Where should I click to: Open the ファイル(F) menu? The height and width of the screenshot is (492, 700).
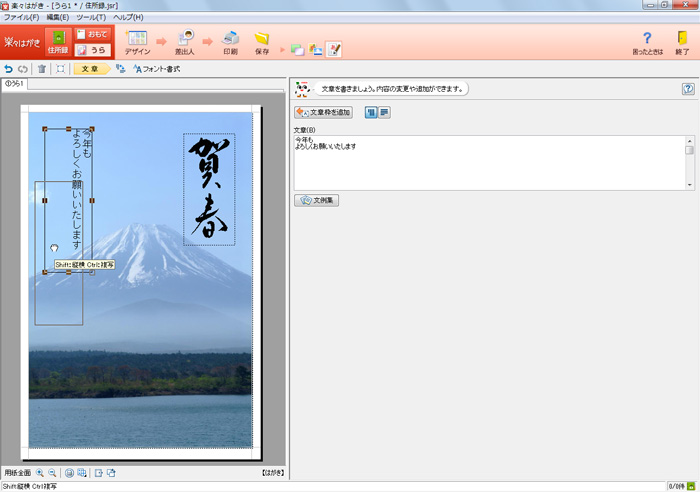[x=21, y=17]
